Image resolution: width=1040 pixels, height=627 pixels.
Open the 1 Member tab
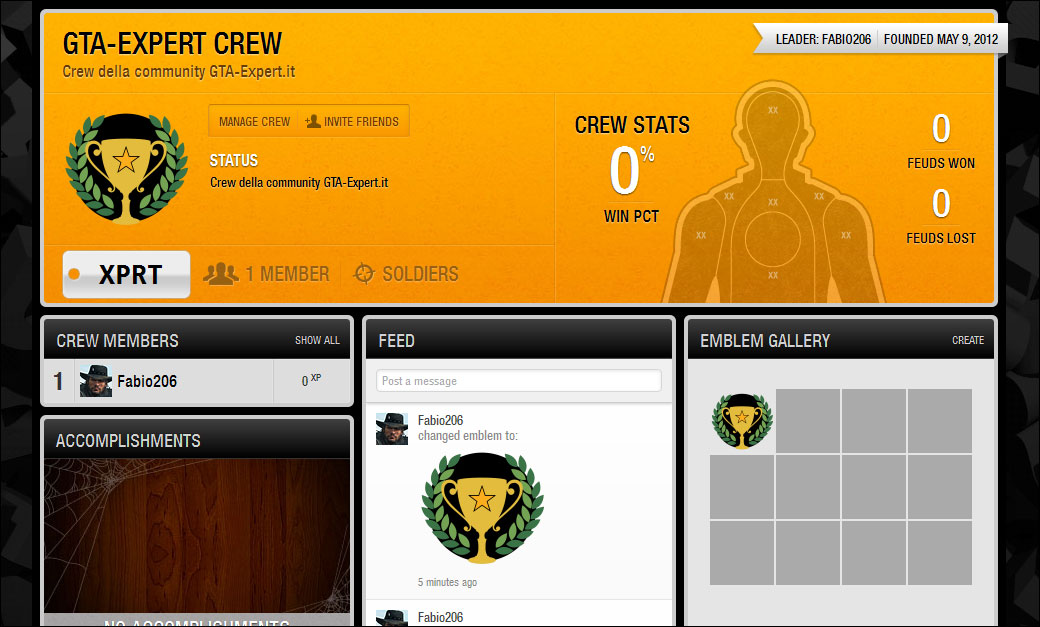pyautogui.click(x=267, y=274)
